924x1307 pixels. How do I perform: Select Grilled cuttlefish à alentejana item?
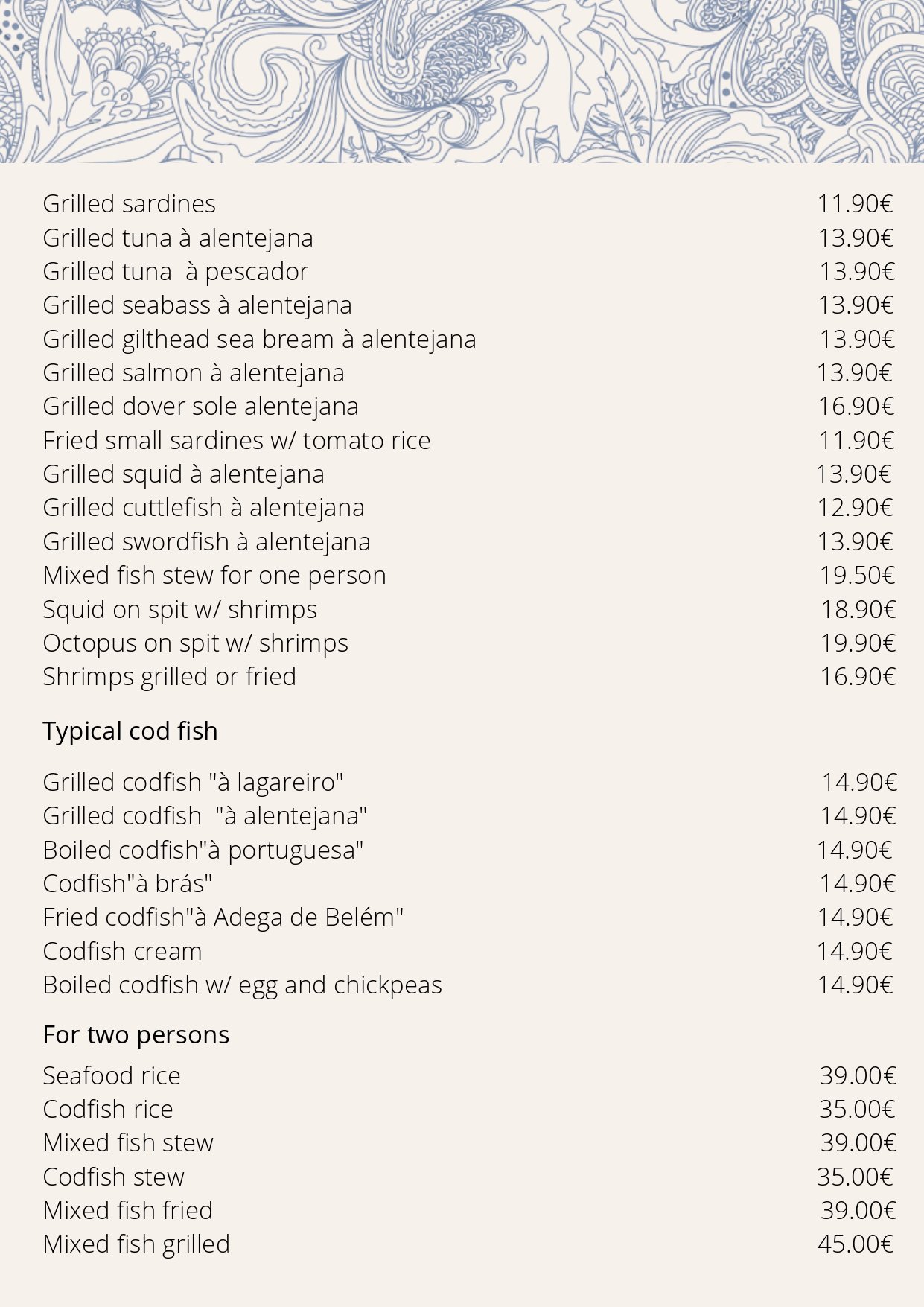[x=203, y=508]
